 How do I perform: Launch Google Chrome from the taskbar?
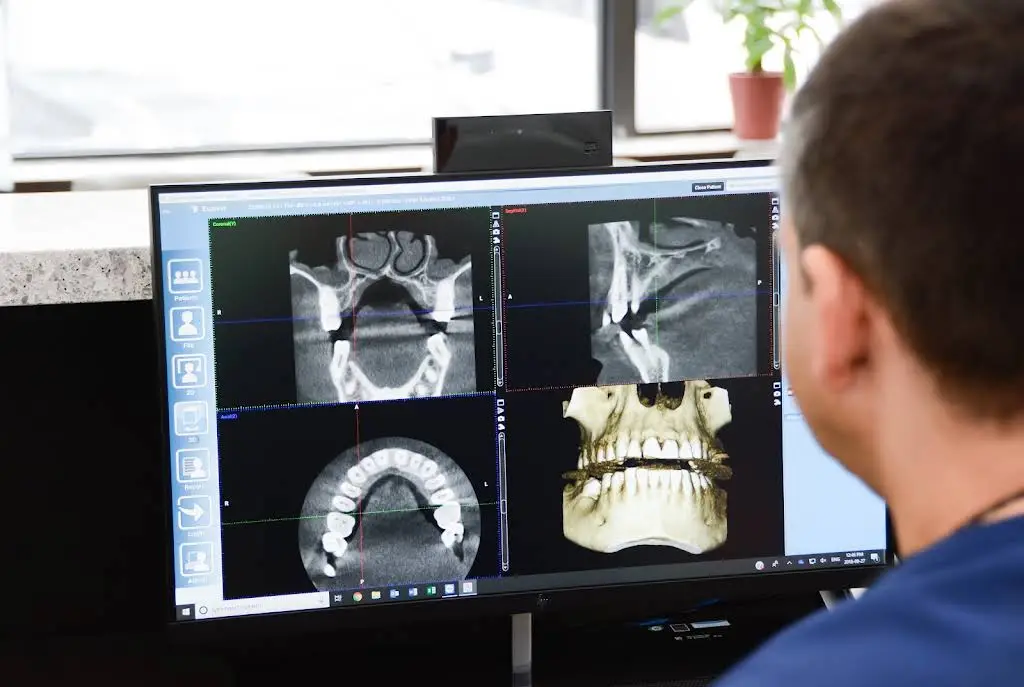[357, 596]
